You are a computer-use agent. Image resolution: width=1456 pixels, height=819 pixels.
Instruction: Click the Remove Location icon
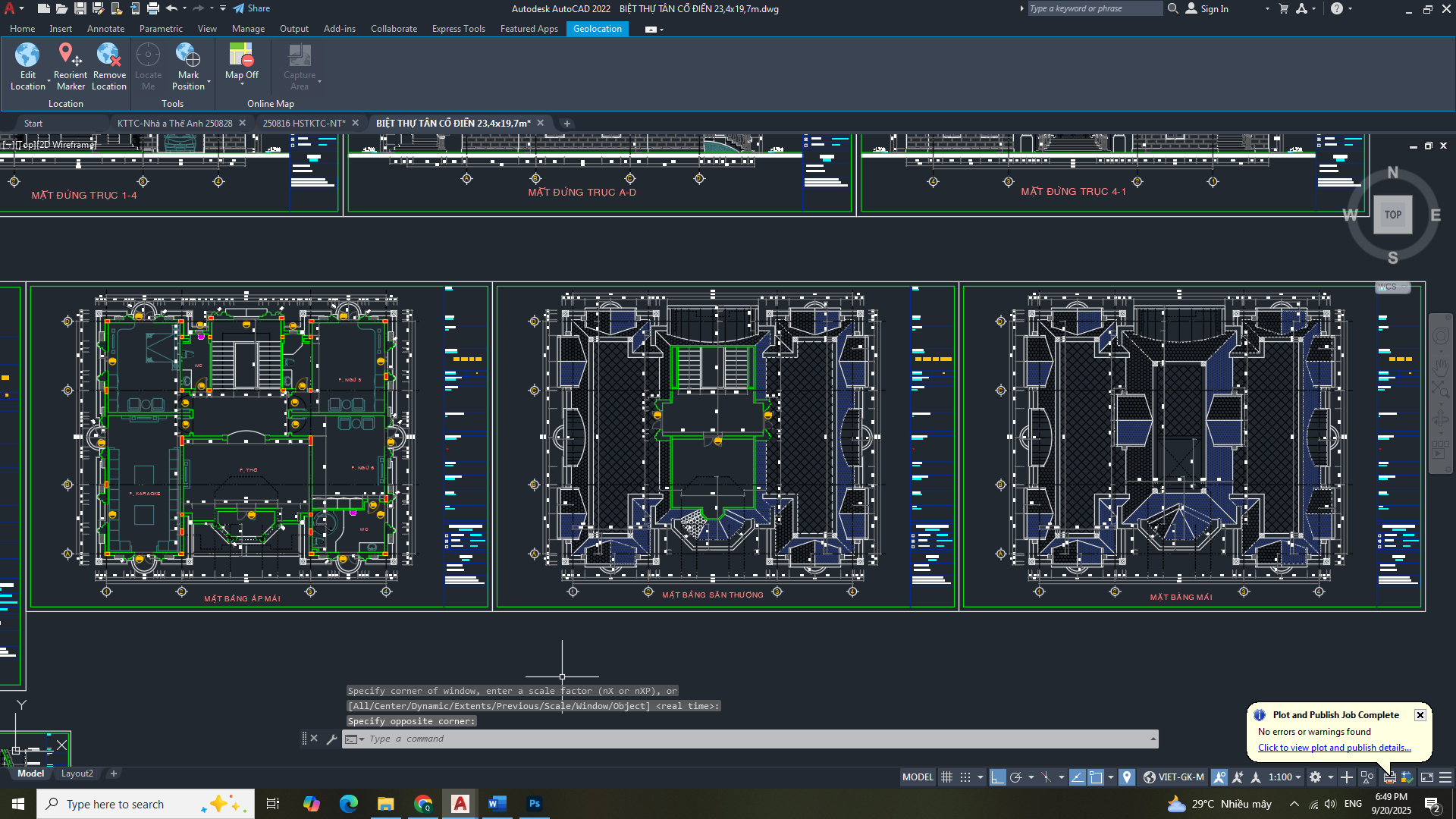(108, 55)
